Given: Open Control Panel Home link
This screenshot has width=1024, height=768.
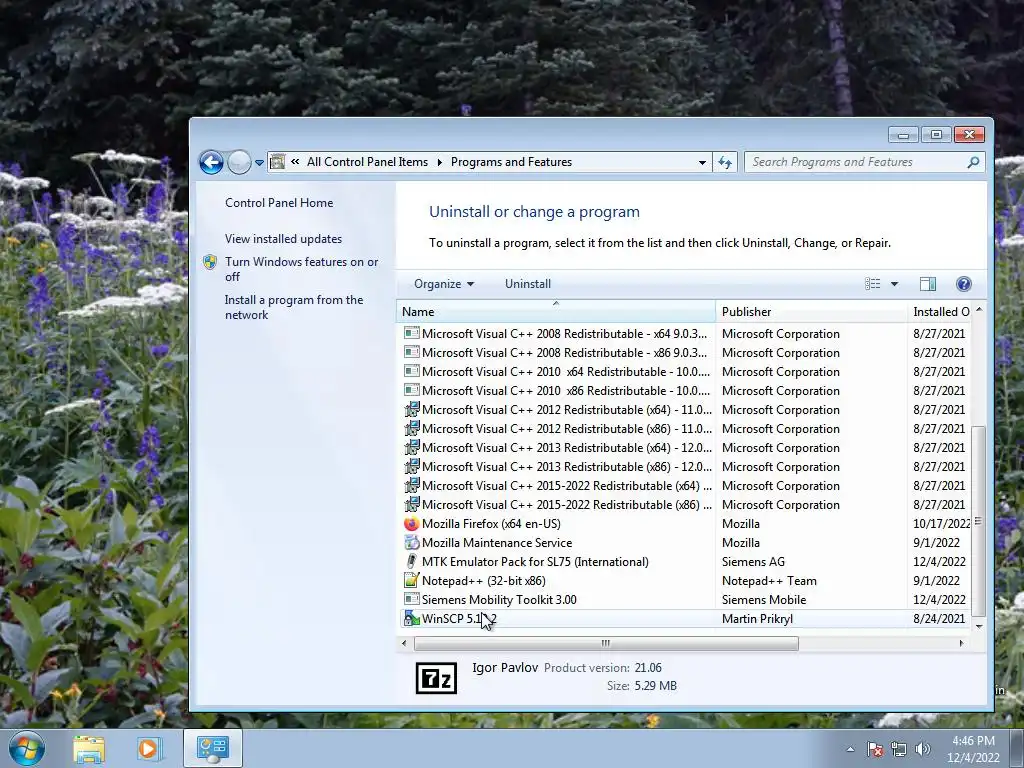Looking at the screenshot, I should click(x=279, y=202).
